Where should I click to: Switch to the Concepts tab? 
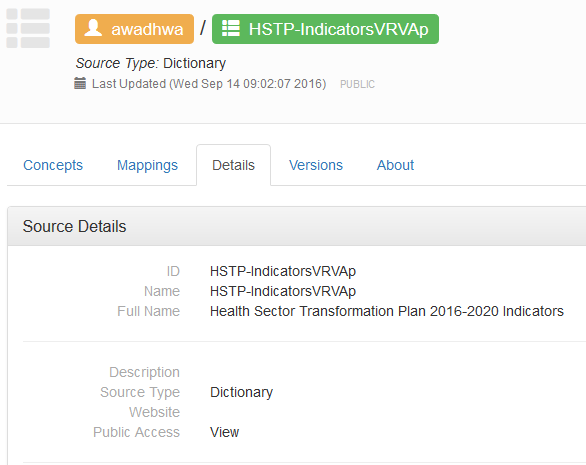click(x=53, y=165)
